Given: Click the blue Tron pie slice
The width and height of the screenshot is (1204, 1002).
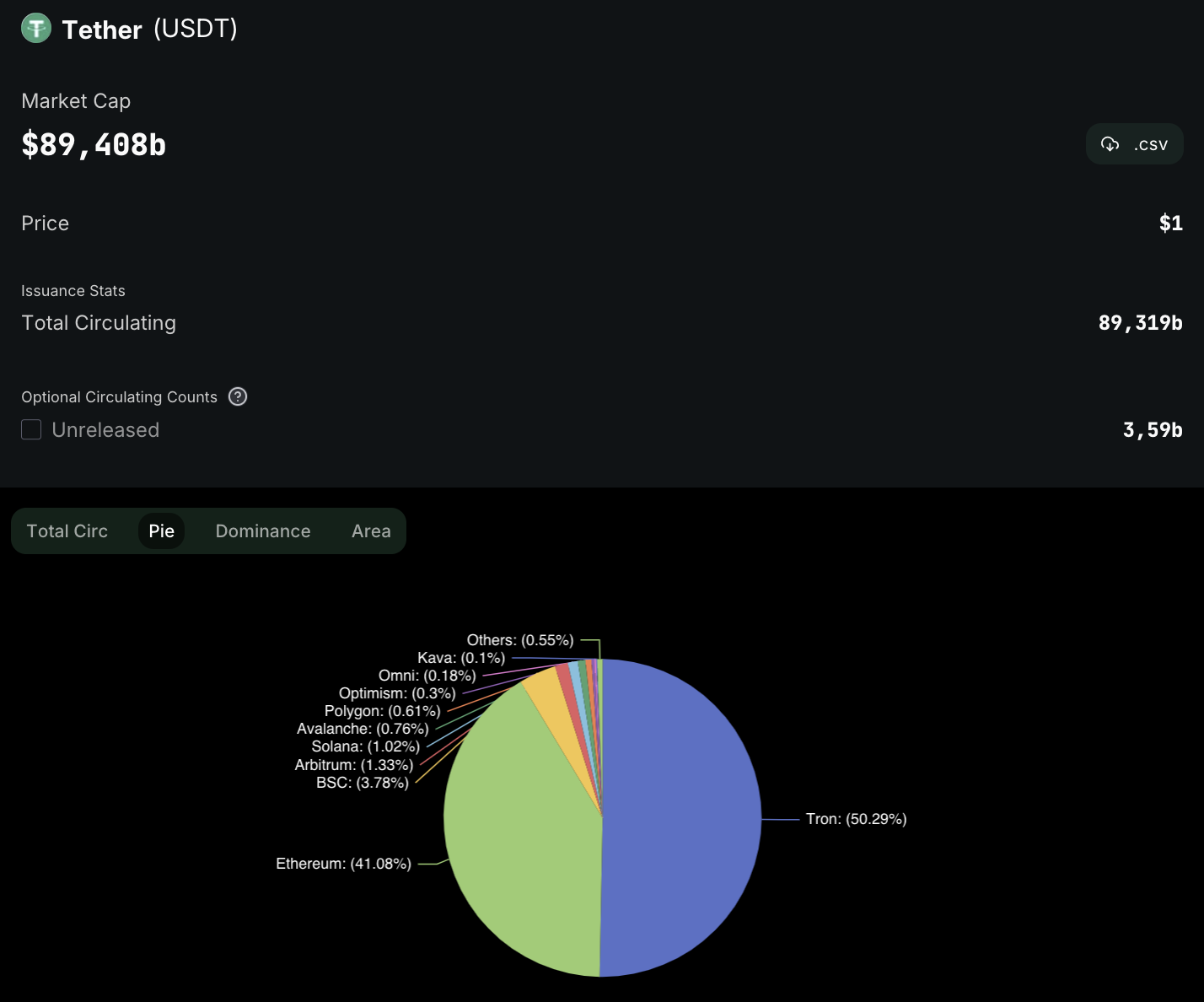Looking at the screenshot, I should [683, 818].
